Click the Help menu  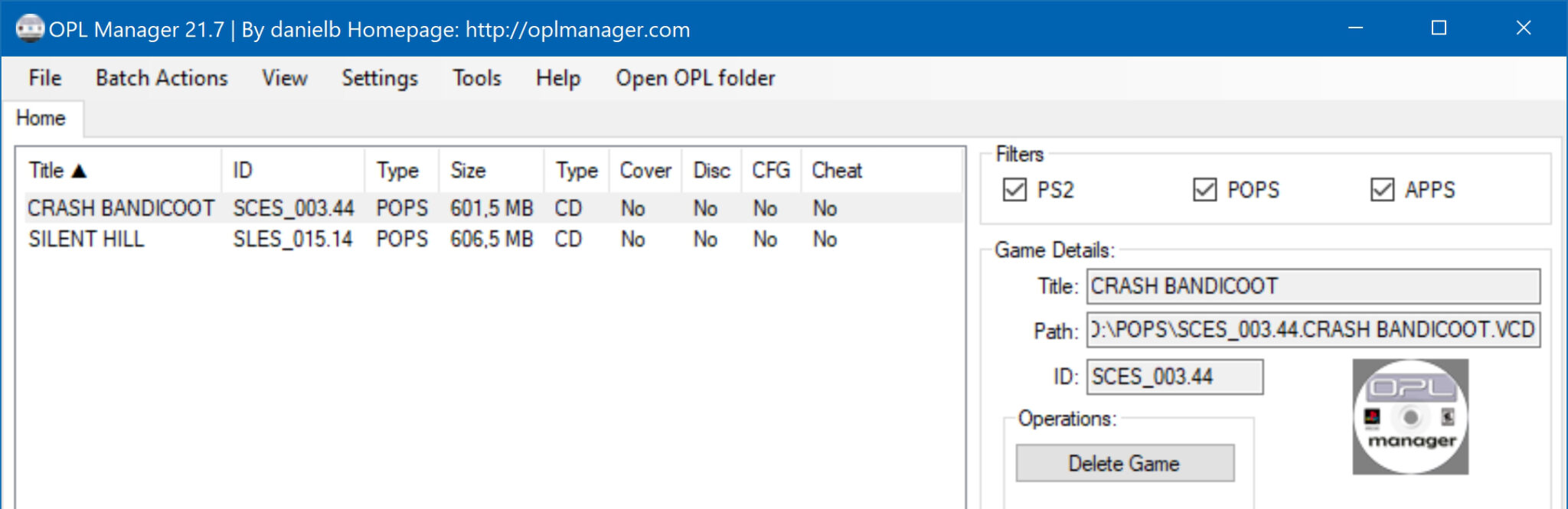coord(557,78)
